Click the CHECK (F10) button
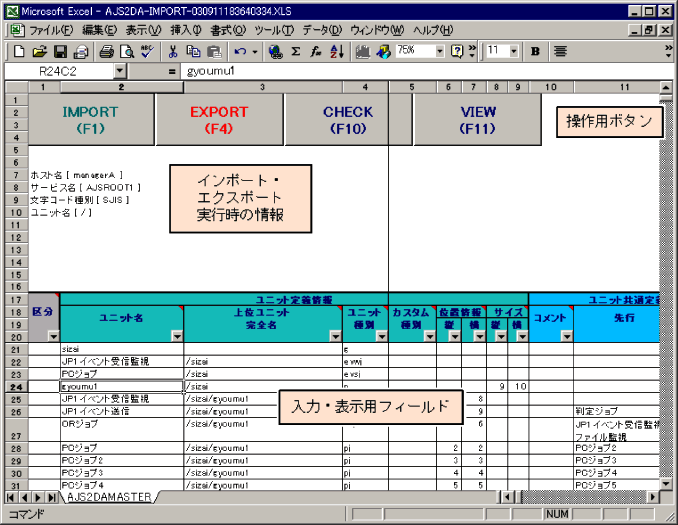This screenshot has height=525, width=678. tap(348, 120)
